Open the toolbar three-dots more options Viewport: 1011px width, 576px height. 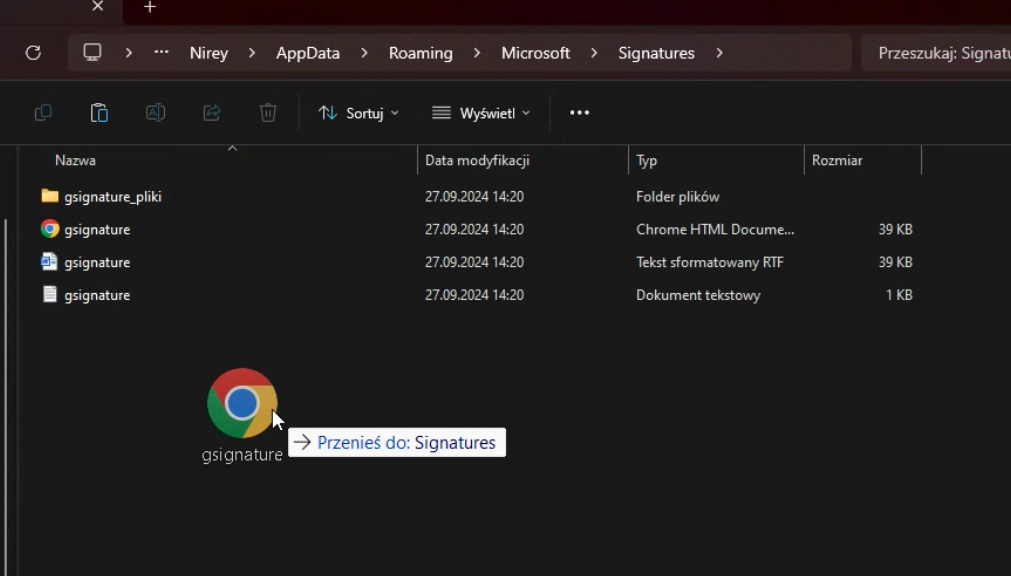[x=580, y=113]
